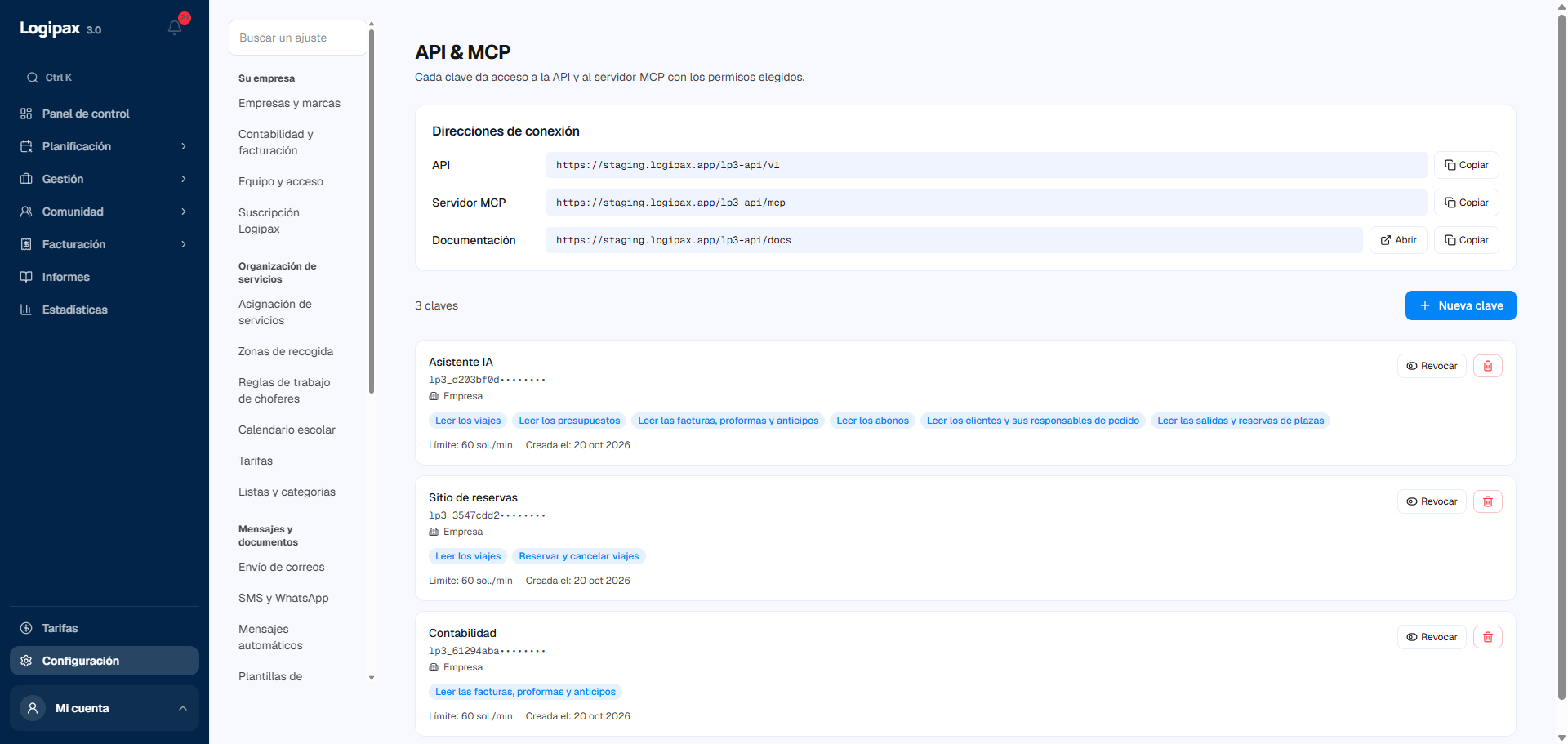
Task: Click the Facturación invoice icon
Action: tap(26, 244)
